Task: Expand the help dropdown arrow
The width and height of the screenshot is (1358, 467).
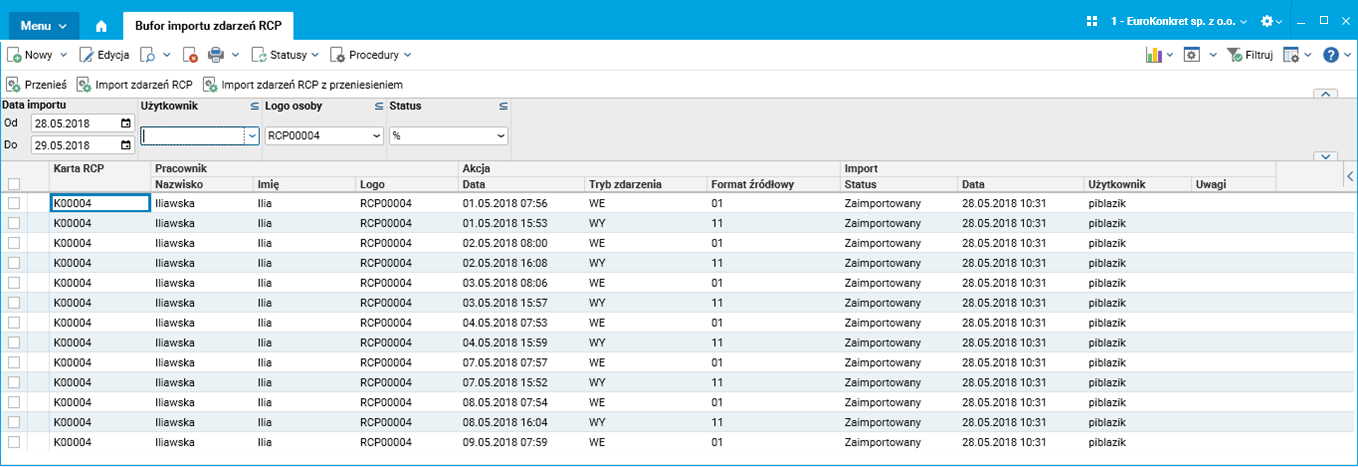Action: (1347, 55)
